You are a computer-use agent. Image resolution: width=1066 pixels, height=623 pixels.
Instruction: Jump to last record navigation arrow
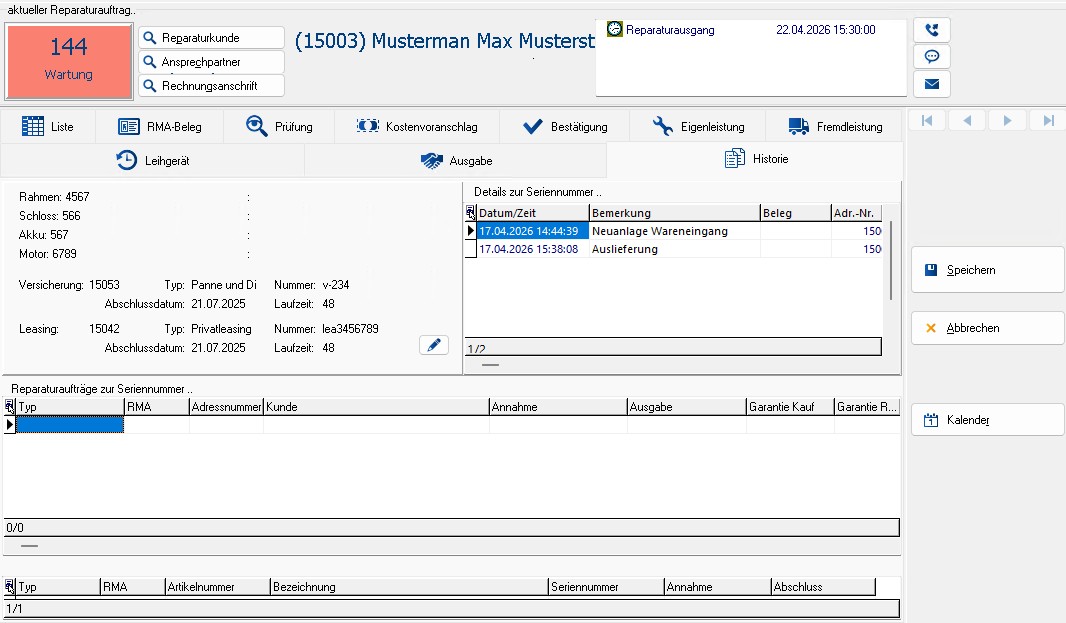[x=1047, y=121]
